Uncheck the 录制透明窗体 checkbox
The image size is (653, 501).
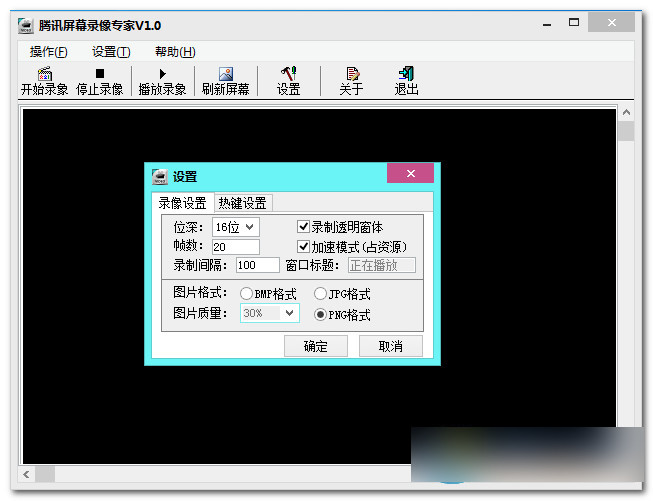pyautogui.click(x=304, y=227)
